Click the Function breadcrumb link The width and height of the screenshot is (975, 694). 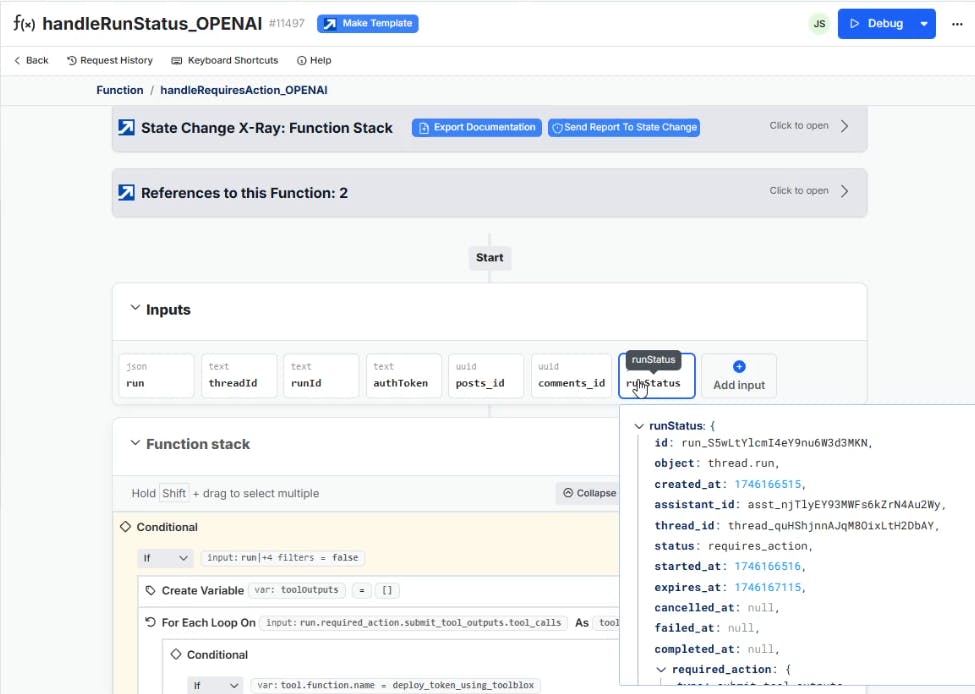click(x=120, y=90)
